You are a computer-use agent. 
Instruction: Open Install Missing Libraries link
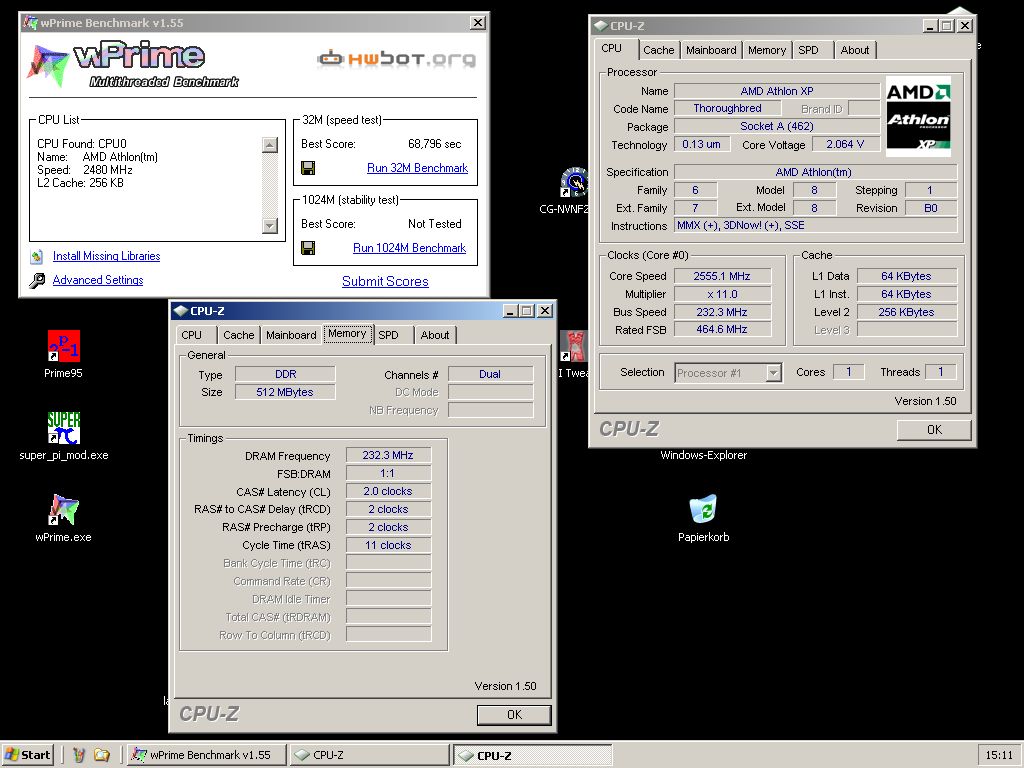(106, 256)
